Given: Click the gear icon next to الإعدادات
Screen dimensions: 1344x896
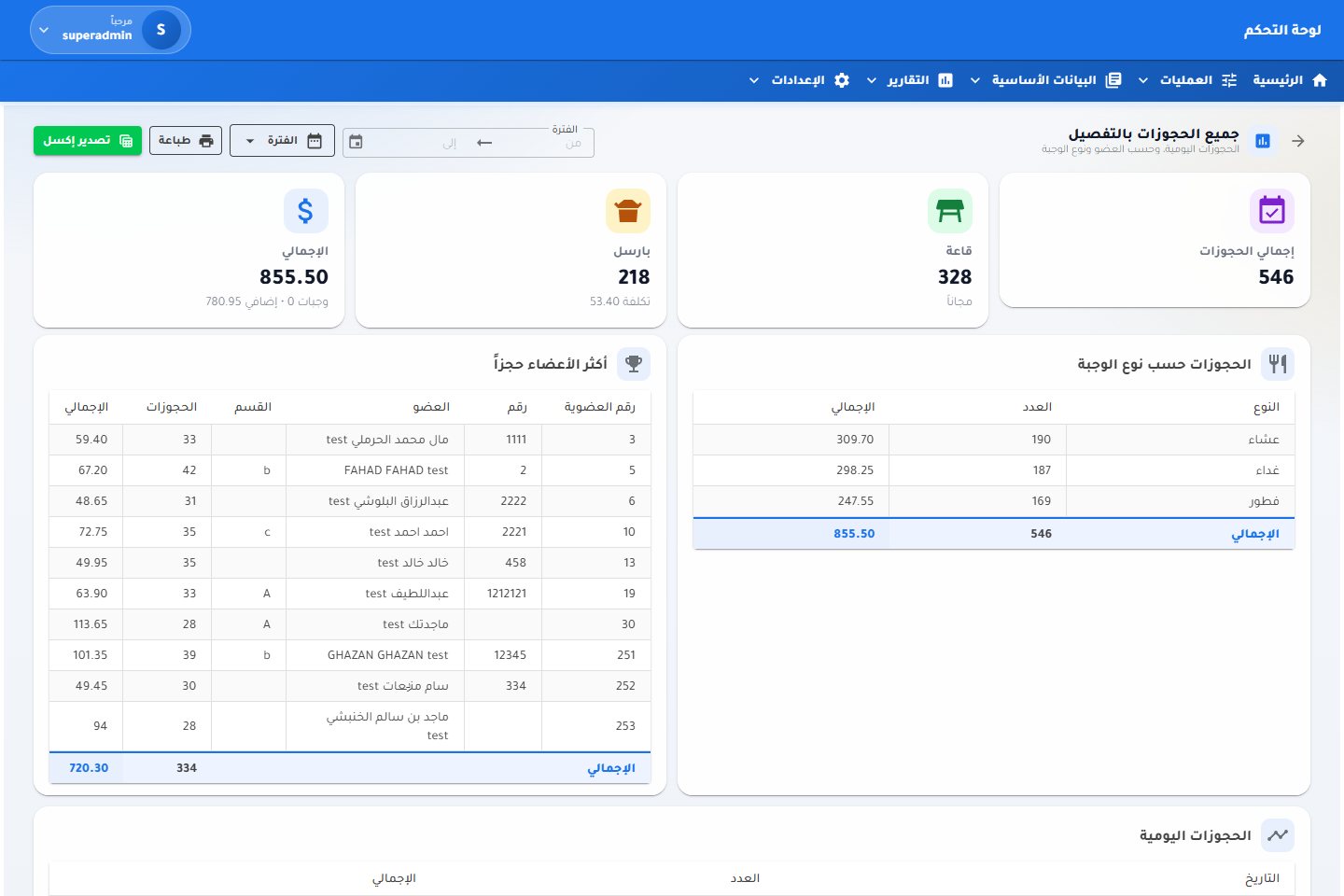Looking at the screenshot, I should click(x=842, y=80).
